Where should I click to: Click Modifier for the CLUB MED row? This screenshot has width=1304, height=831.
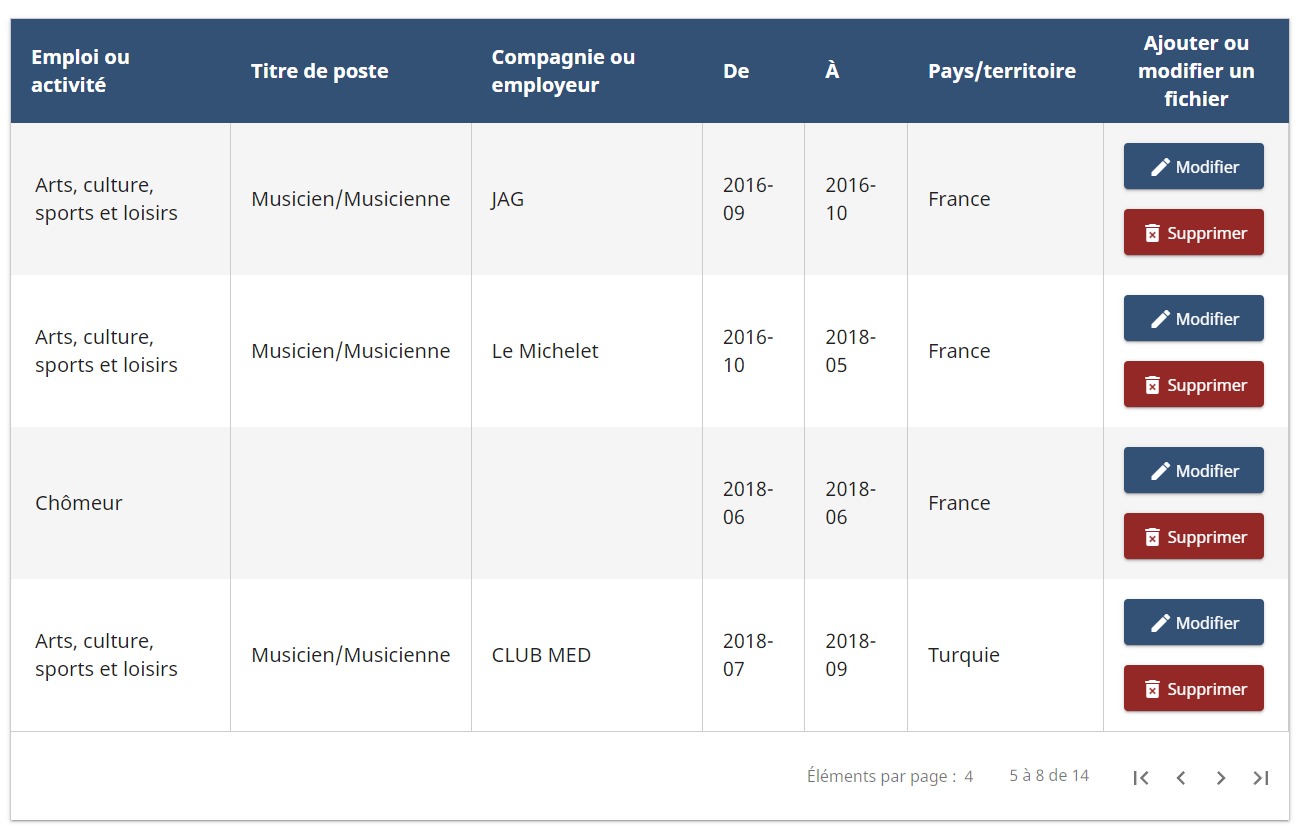[x=1194, y=622]
